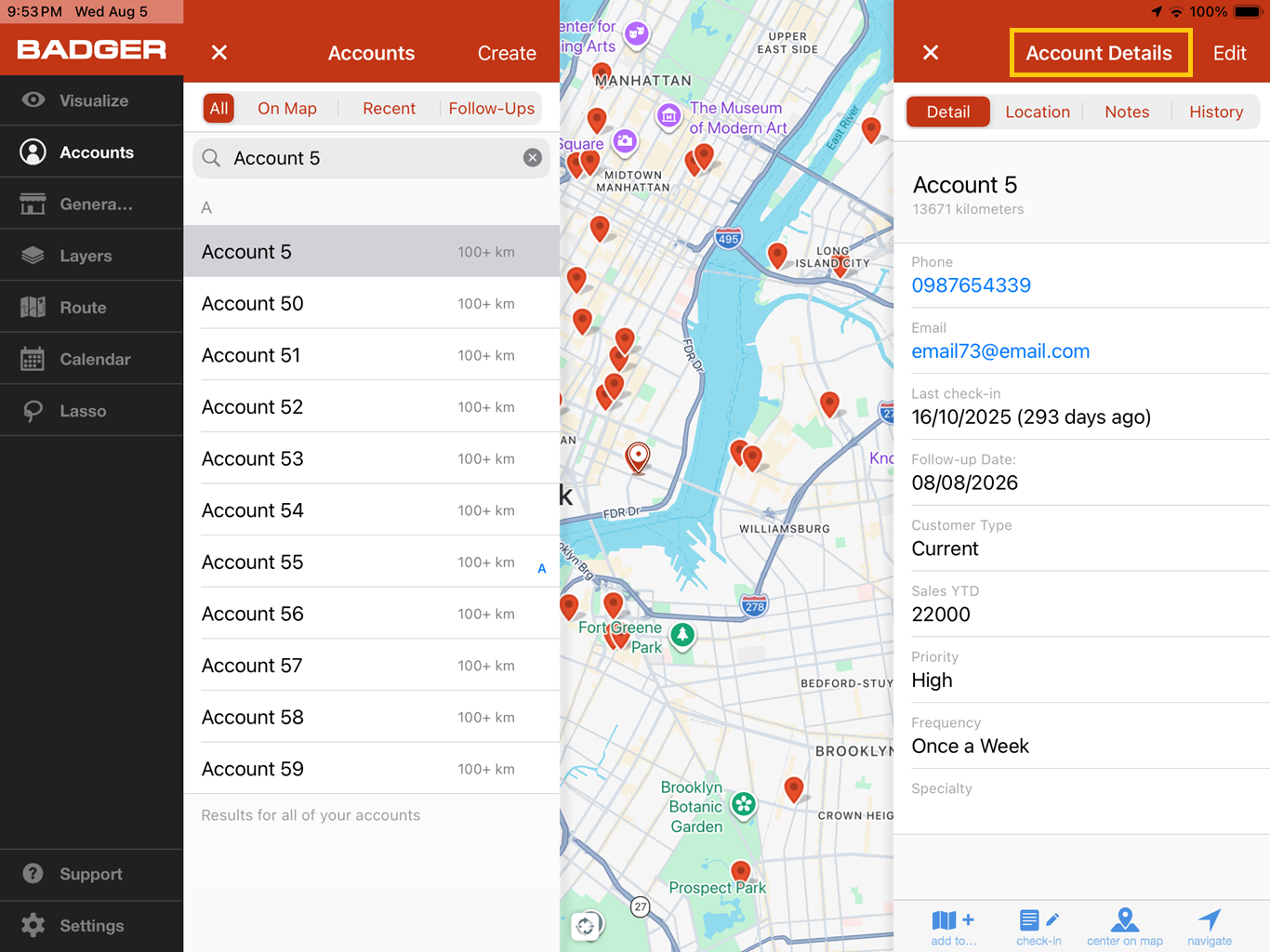This screenshot has height=952, width=1270.
Task: Select the All filter tab
Action: click(x=218, y=109)
